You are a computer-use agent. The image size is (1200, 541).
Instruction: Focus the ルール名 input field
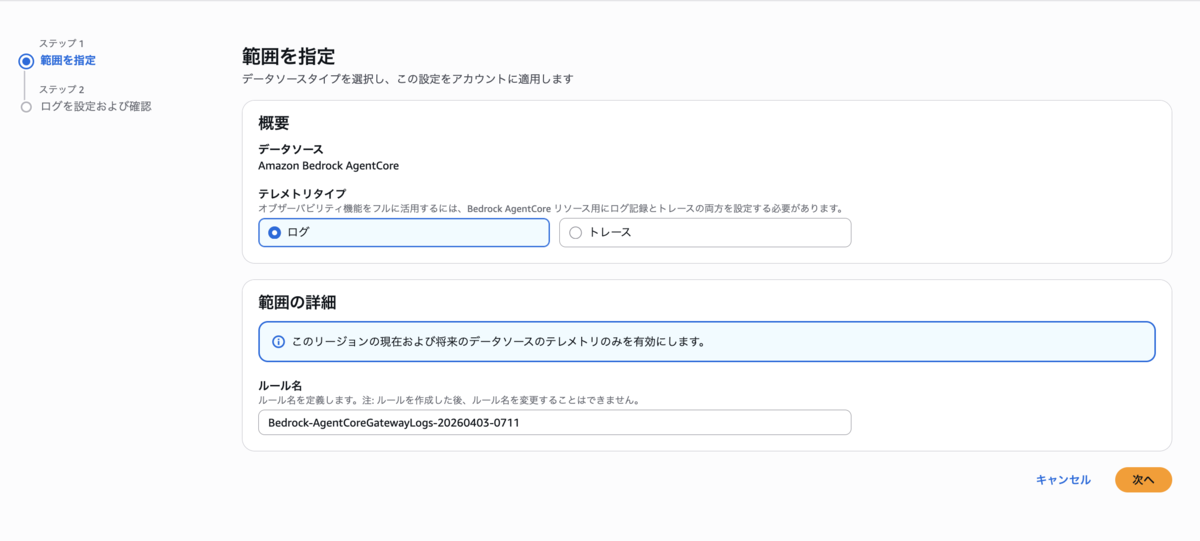554,422
